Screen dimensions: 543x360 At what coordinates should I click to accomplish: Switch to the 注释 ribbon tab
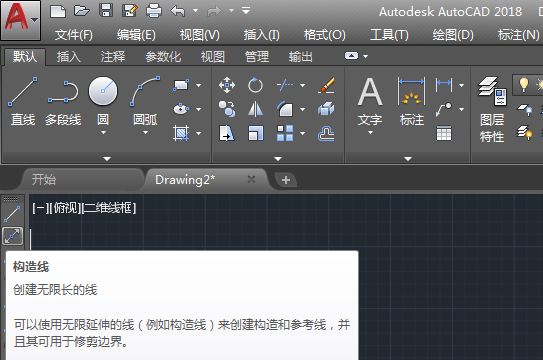pyautogui.click(x=113, y=56)
